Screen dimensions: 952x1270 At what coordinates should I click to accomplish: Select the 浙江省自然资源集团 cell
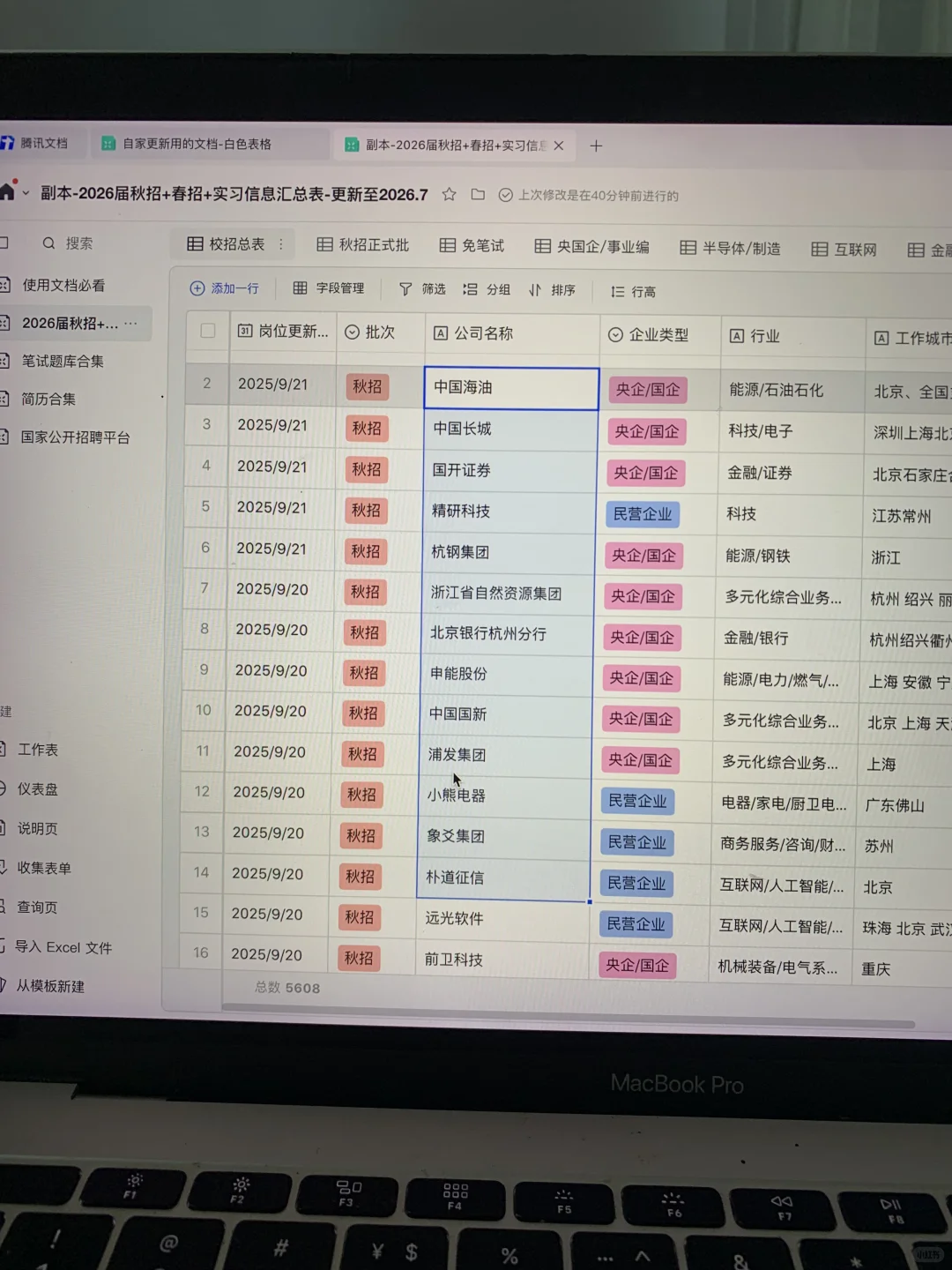(507, 594)
